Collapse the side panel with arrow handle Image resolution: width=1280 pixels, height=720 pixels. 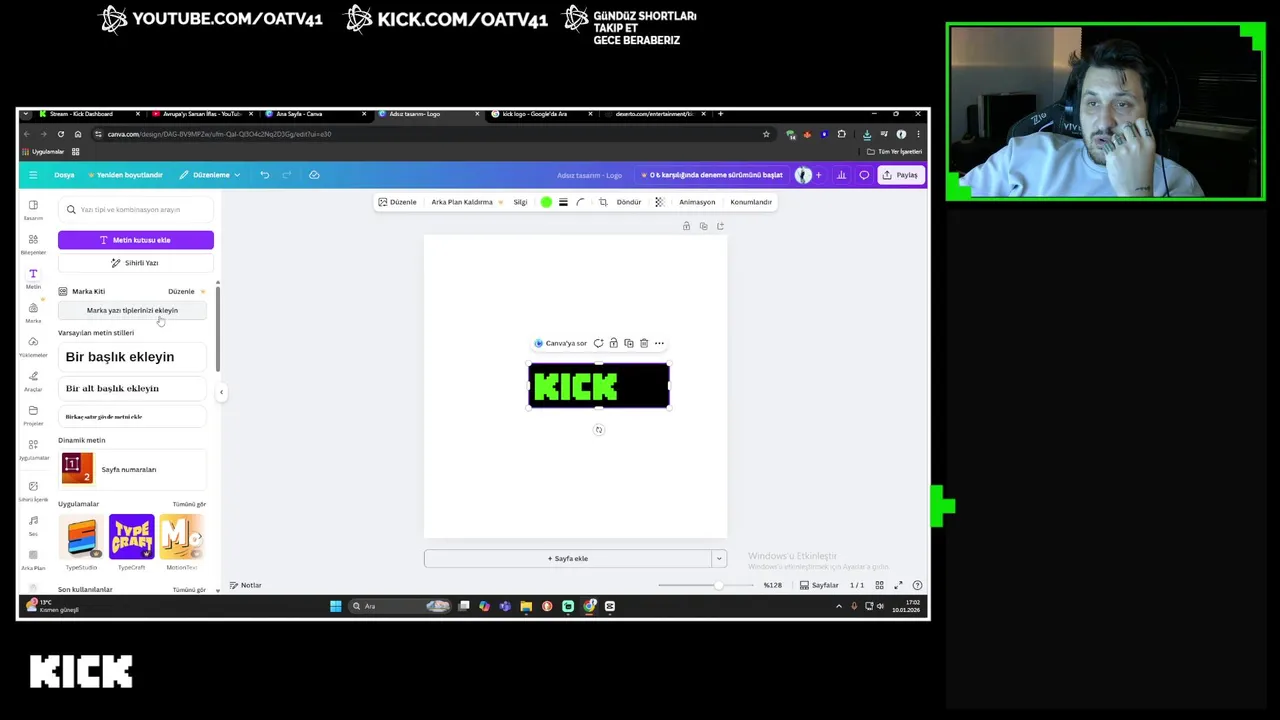tap(221, 392)
